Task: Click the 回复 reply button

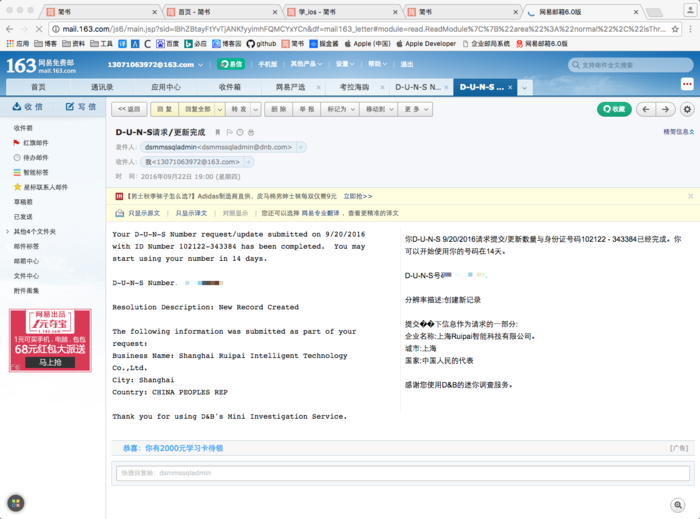Action: (x=165, y=109)
